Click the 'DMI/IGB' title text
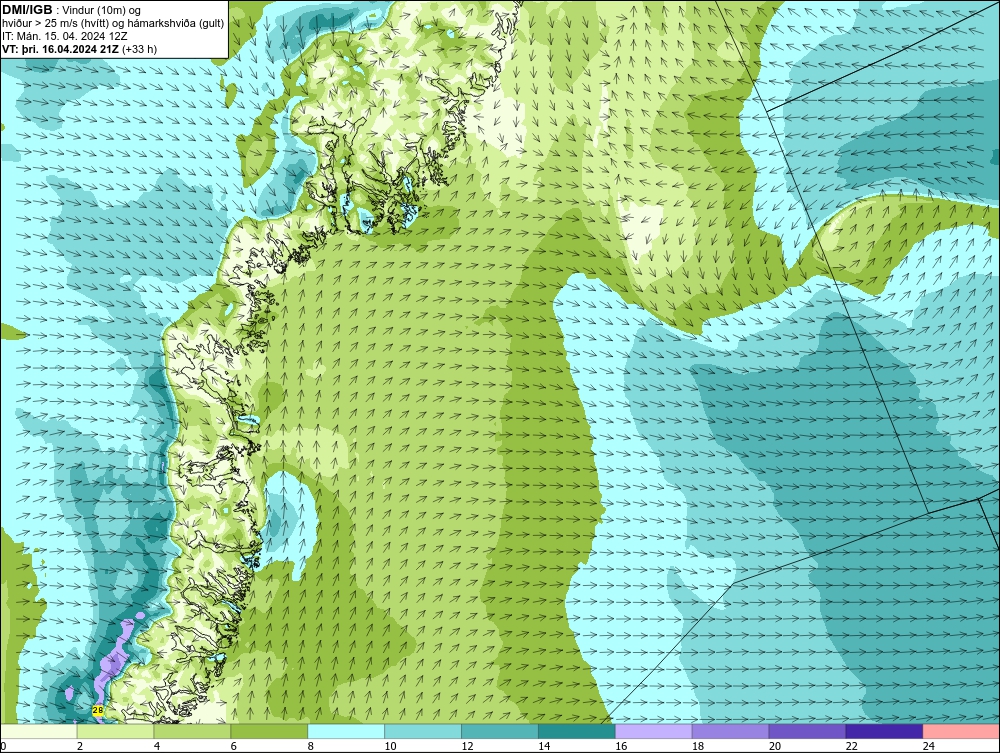 (x=27, y=10)
